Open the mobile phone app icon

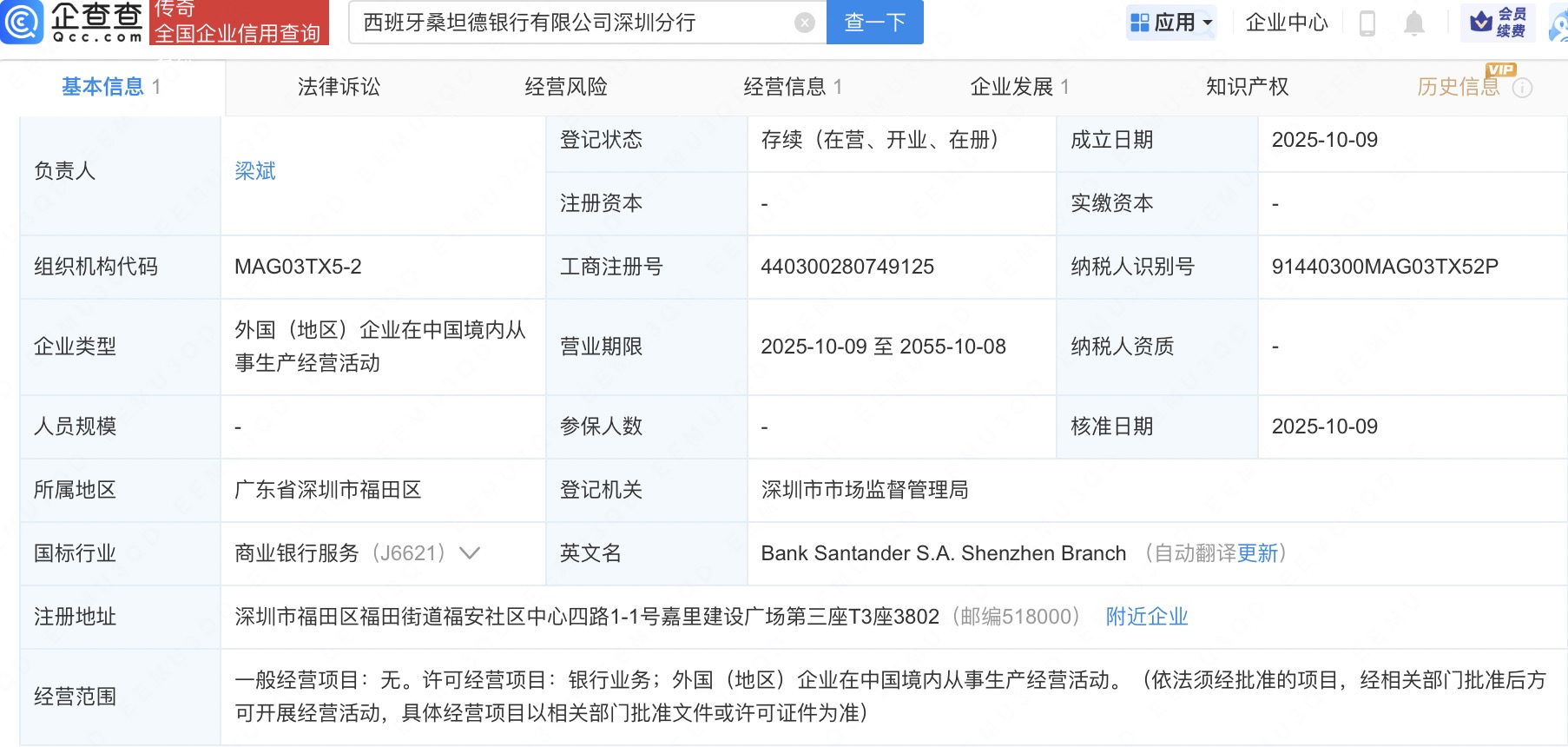click(1367, 23)
